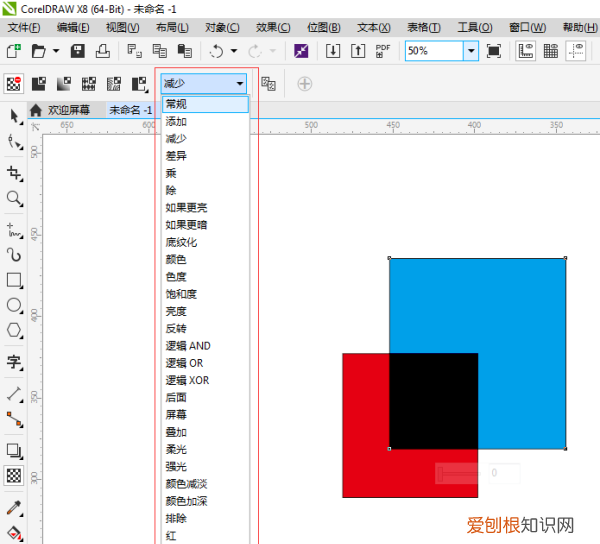Select the Eyedropper tool
This screenshot has height=544, width=600.
tap(14, 509)
